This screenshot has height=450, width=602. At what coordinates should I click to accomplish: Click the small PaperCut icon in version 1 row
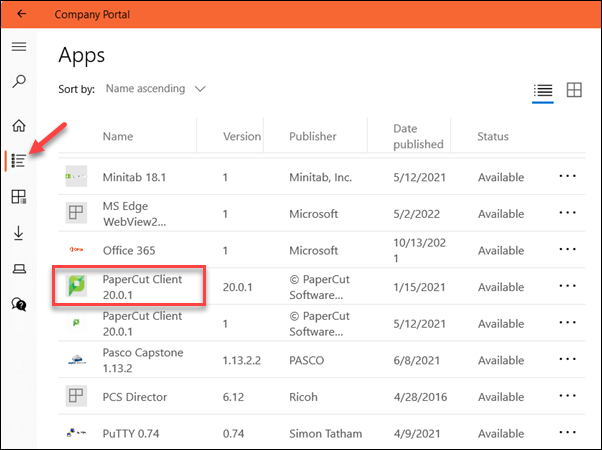click(76, 323)
